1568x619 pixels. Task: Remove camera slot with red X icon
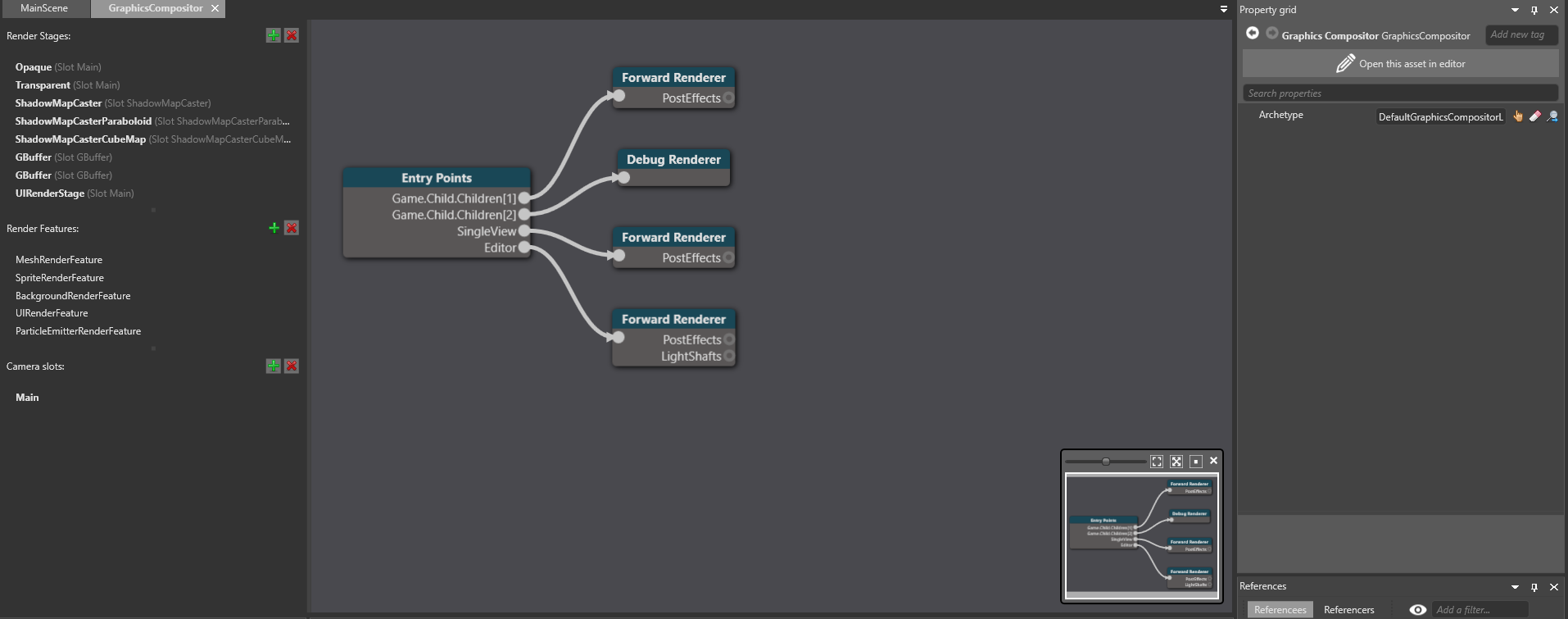pos(292,366)
